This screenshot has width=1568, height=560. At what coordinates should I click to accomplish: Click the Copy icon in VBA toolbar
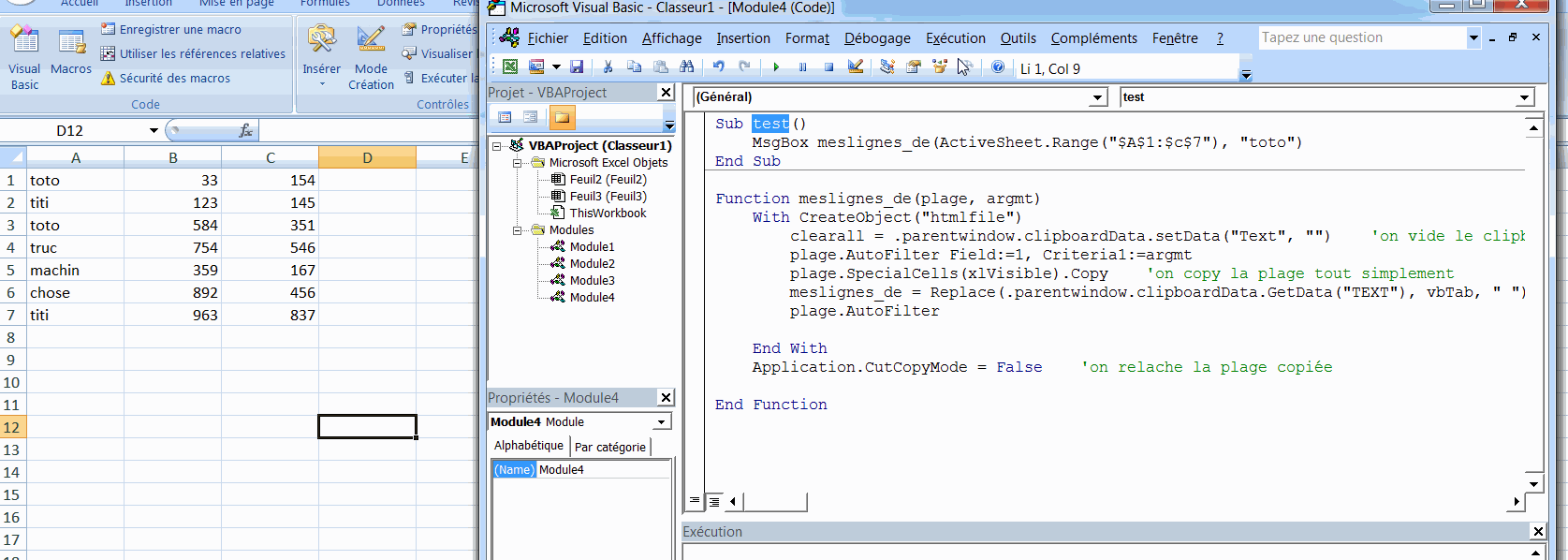pos(634,66)
